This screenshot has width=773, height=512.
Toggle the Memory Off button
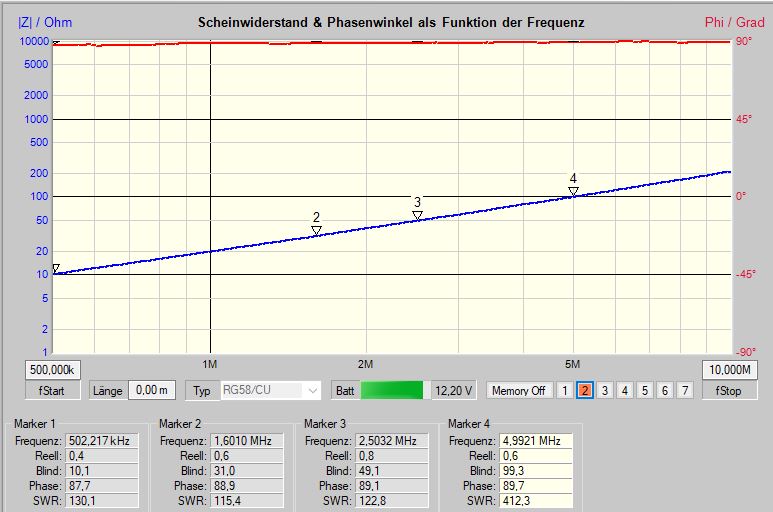click(x=519, y=391)
